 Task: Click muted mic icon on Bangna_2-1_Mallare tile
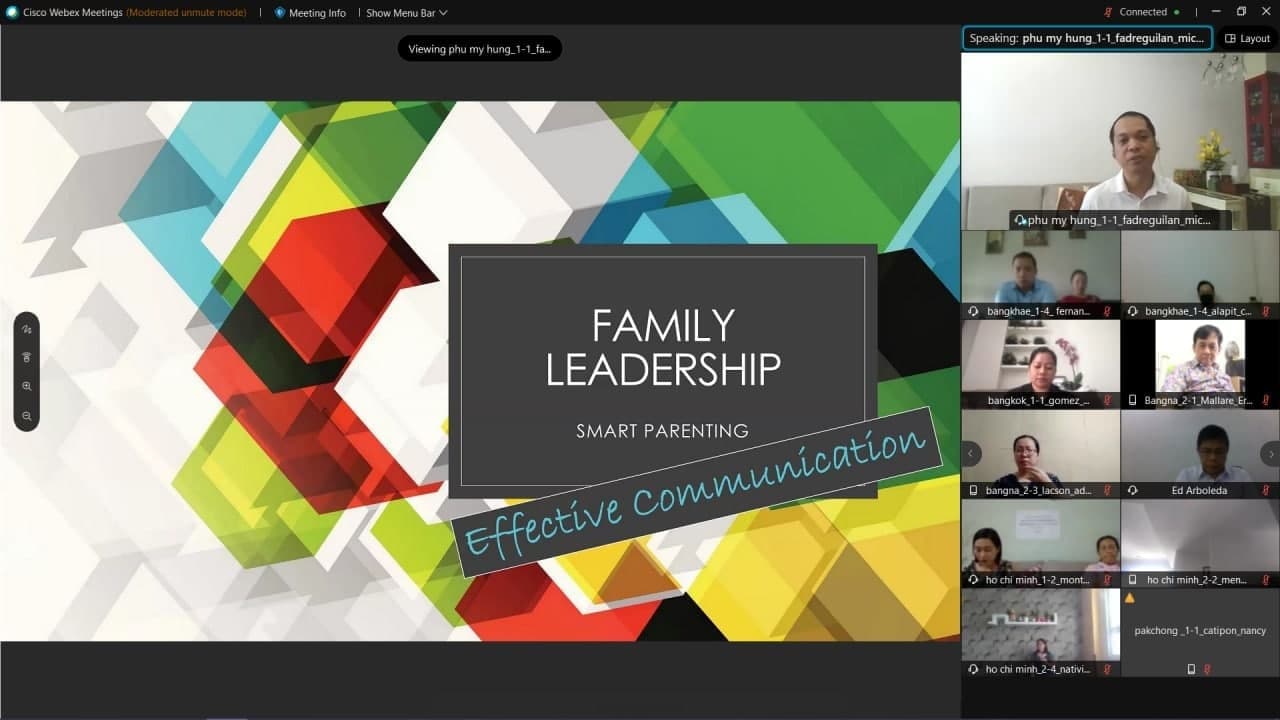[x=1265, y=400]
